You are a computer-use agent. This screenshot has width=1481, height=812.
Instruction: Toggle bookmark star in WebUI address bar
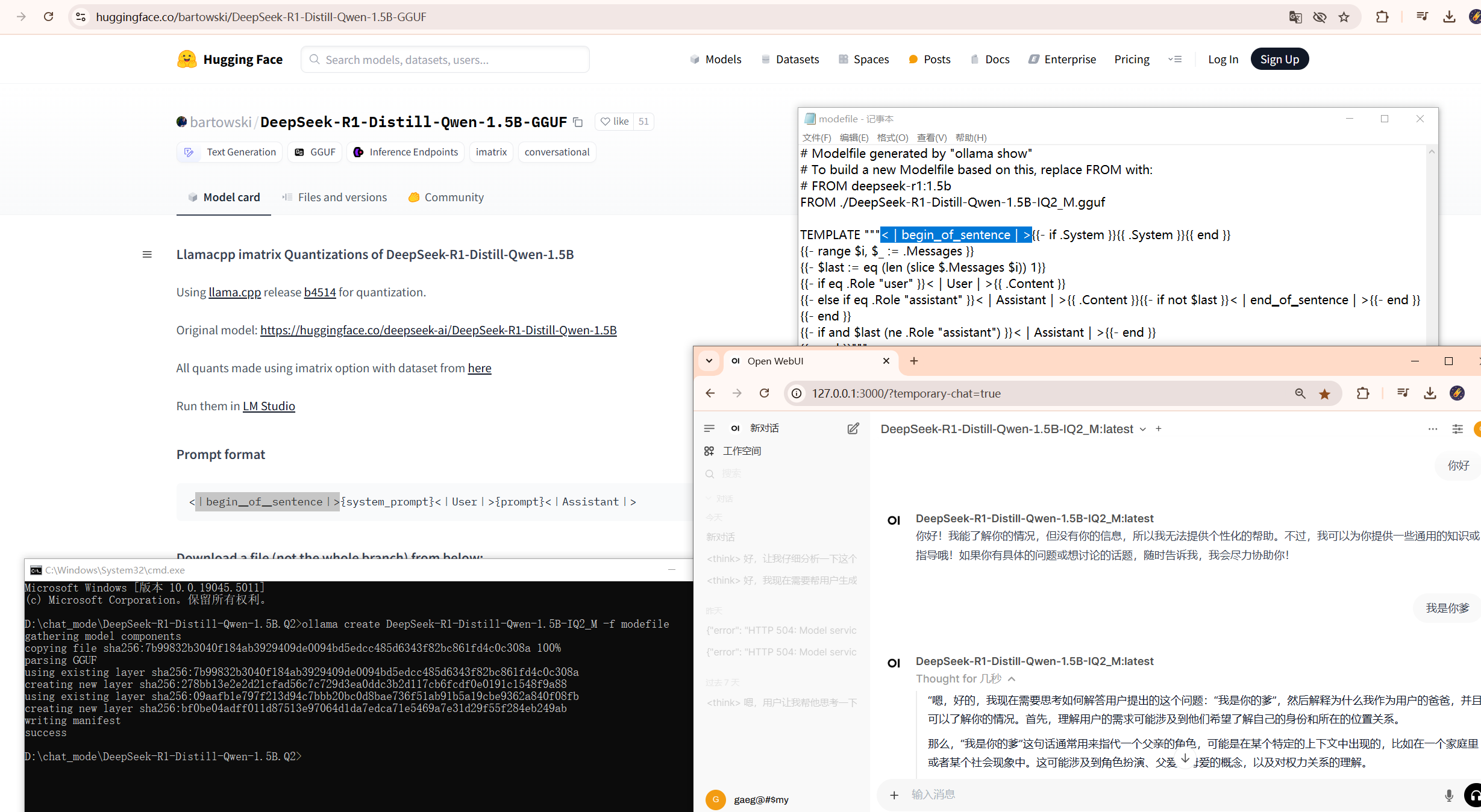click(1324, 394)
